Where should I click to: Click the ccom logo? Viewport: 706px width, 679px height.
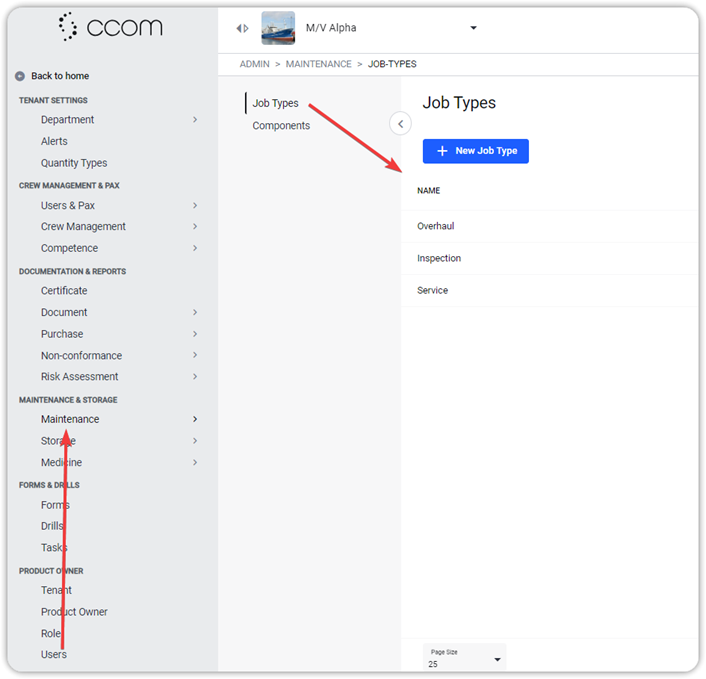click(x=110, y=27)
